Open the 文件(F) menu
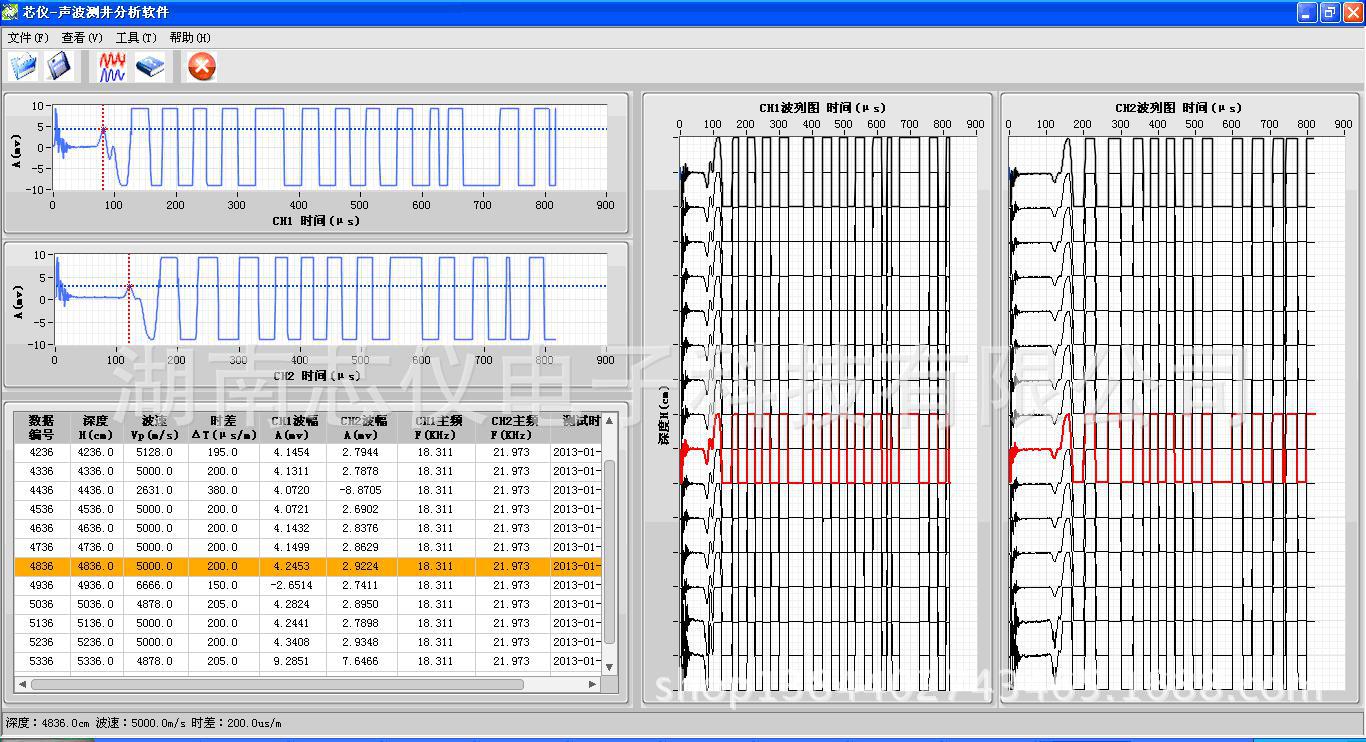Screen dimensions: 1366x742 click(x=28, y=38)
